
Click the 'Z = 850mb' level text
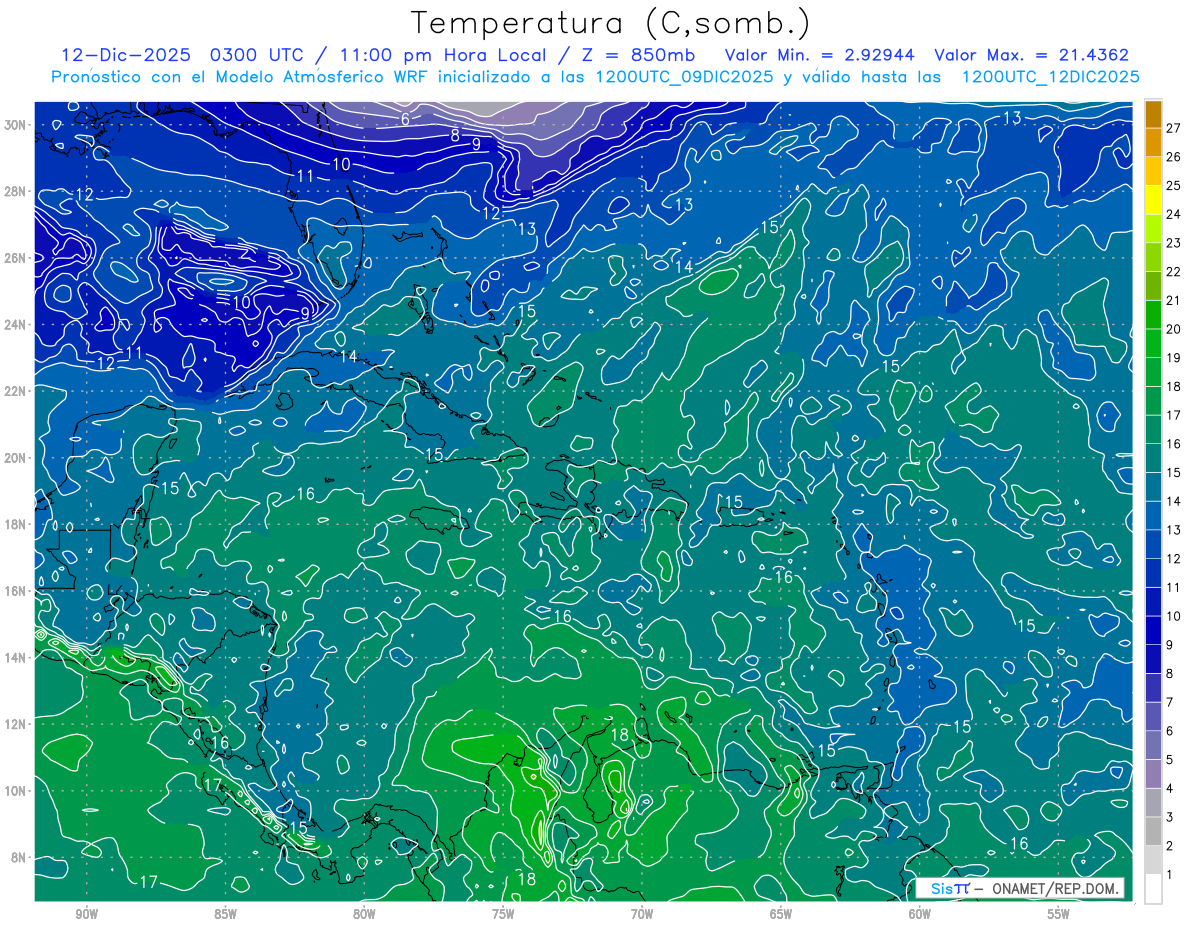point(639,55)
